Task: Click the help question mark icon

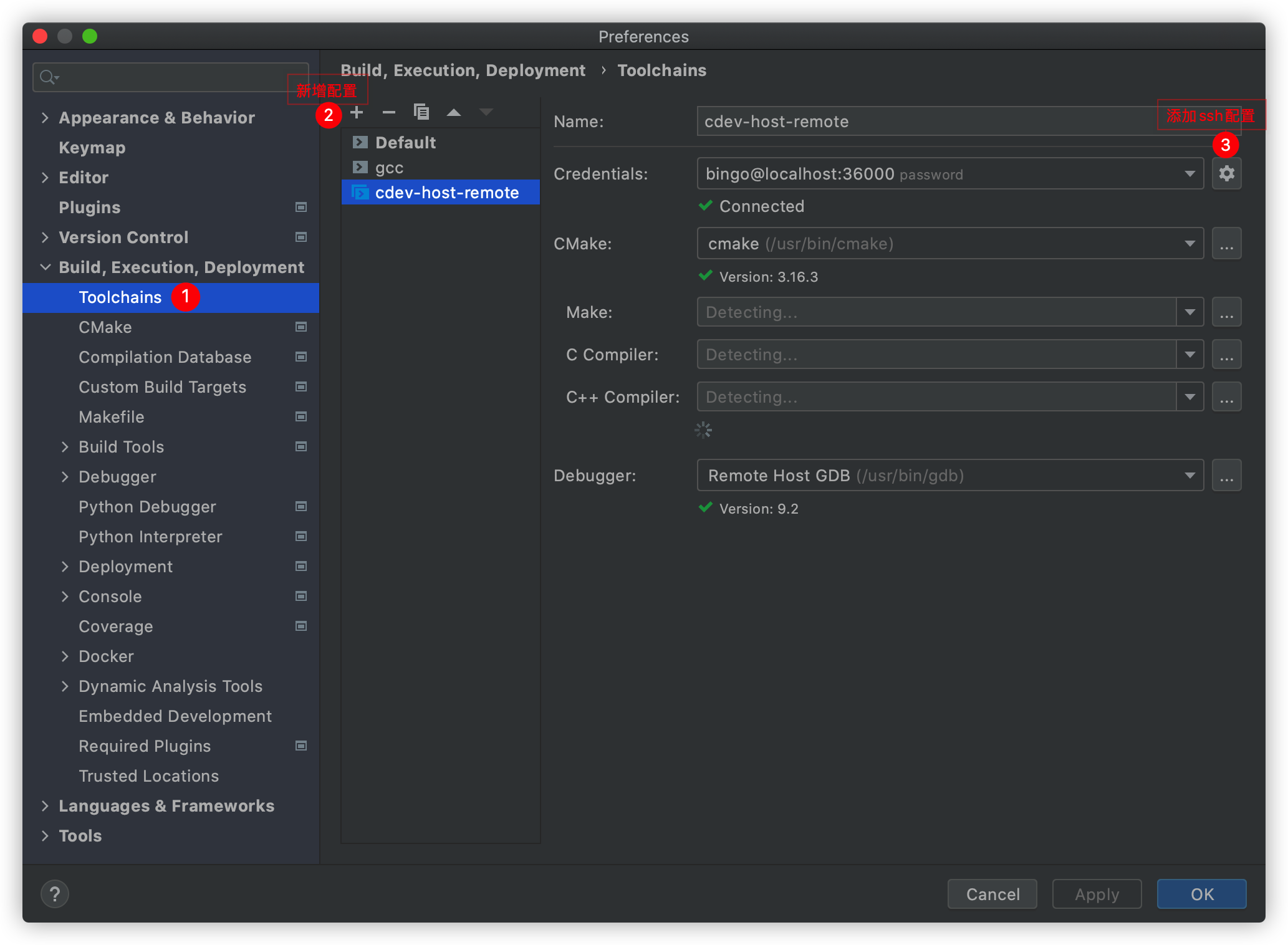Action: [55, 894]
